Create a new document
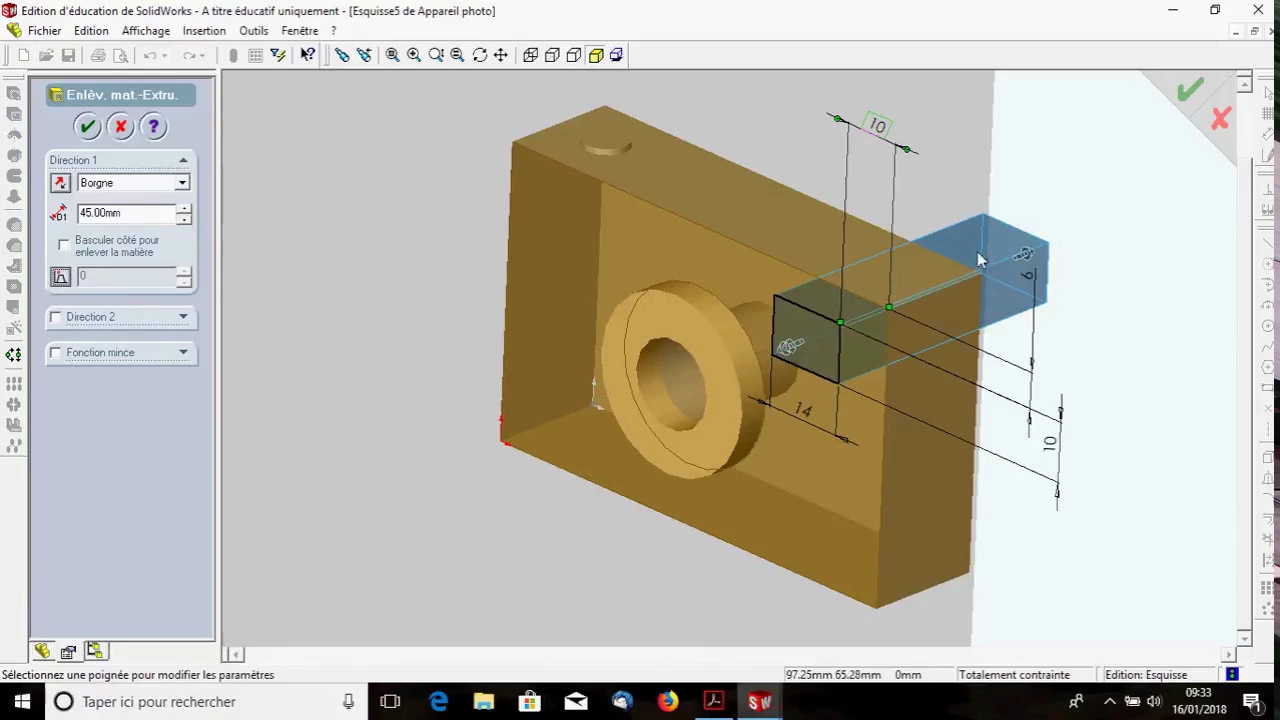Viewport: 1280px width, 720px height. coord(24,55)
